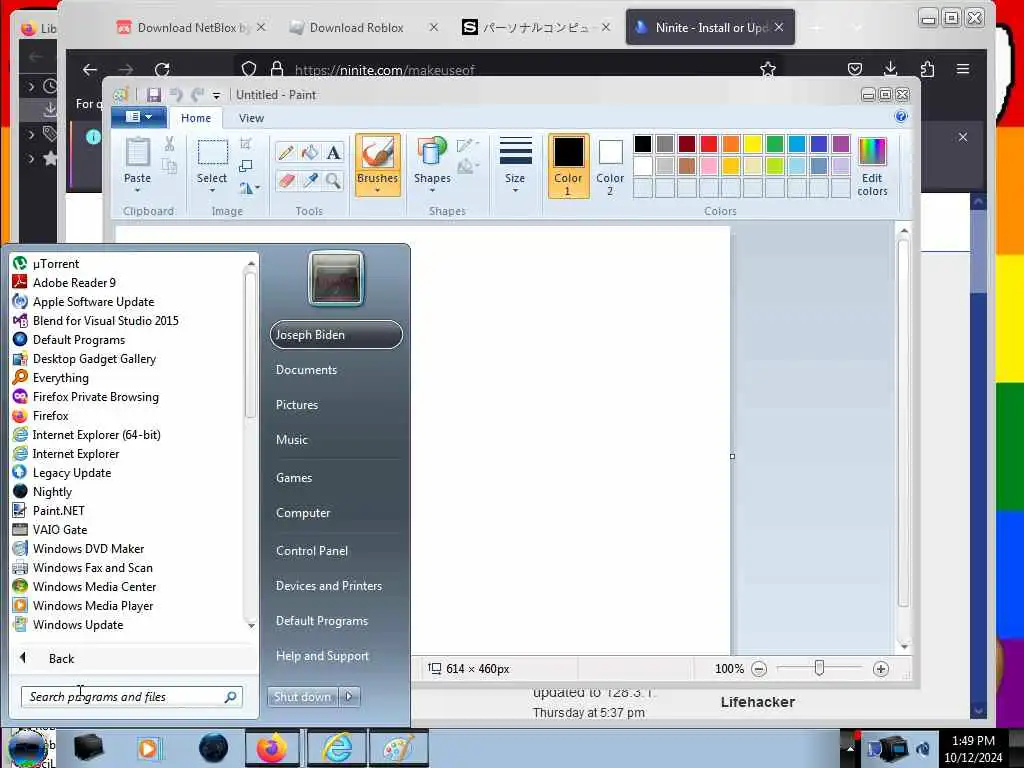Viewport: 1024px width, 768px height.
Task: Open Devices and Printers from Start menu
Action: (328, 586)
